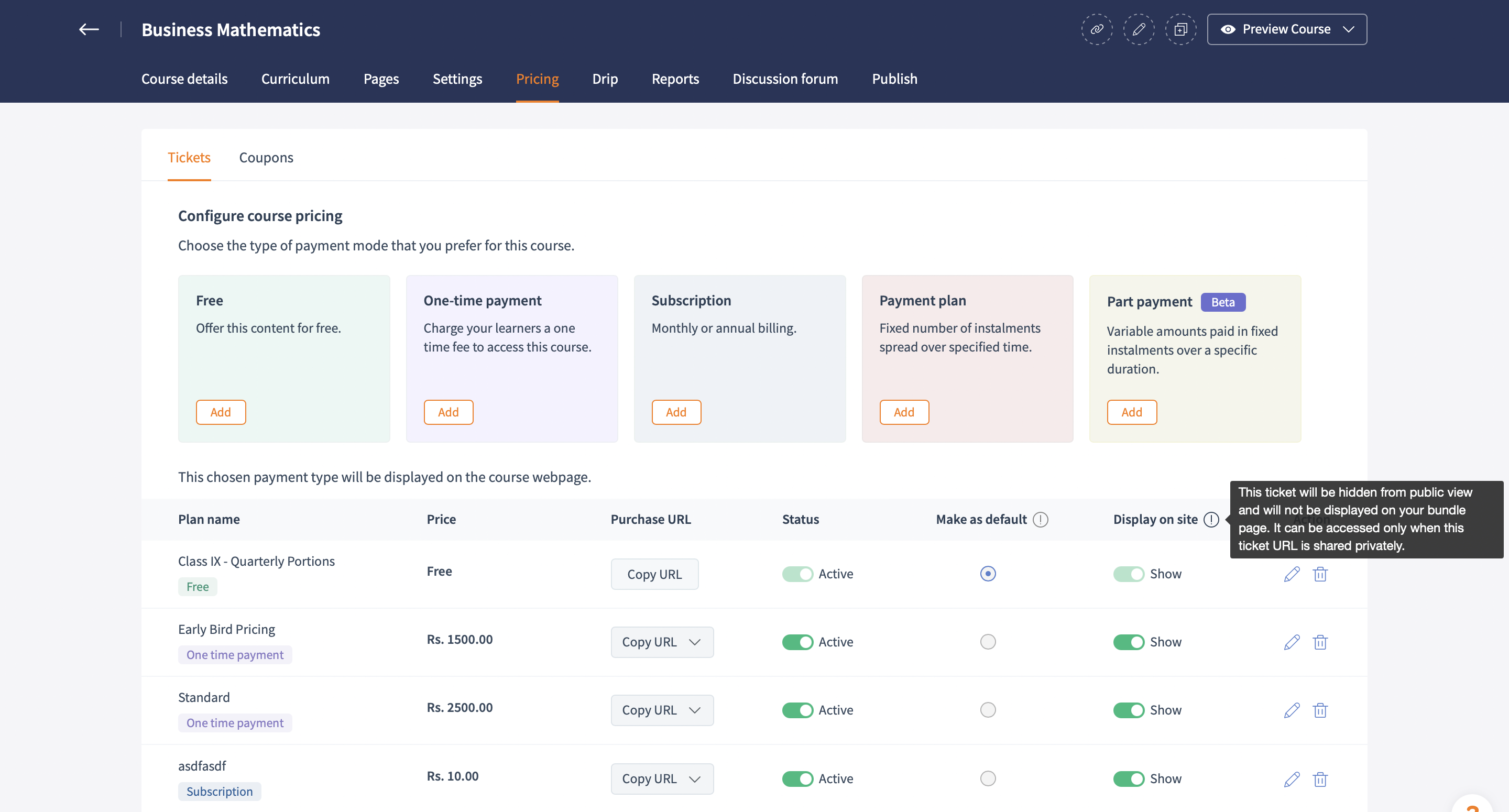
Task: Click the Make as default info icon
Action: tap(1041, 520)
